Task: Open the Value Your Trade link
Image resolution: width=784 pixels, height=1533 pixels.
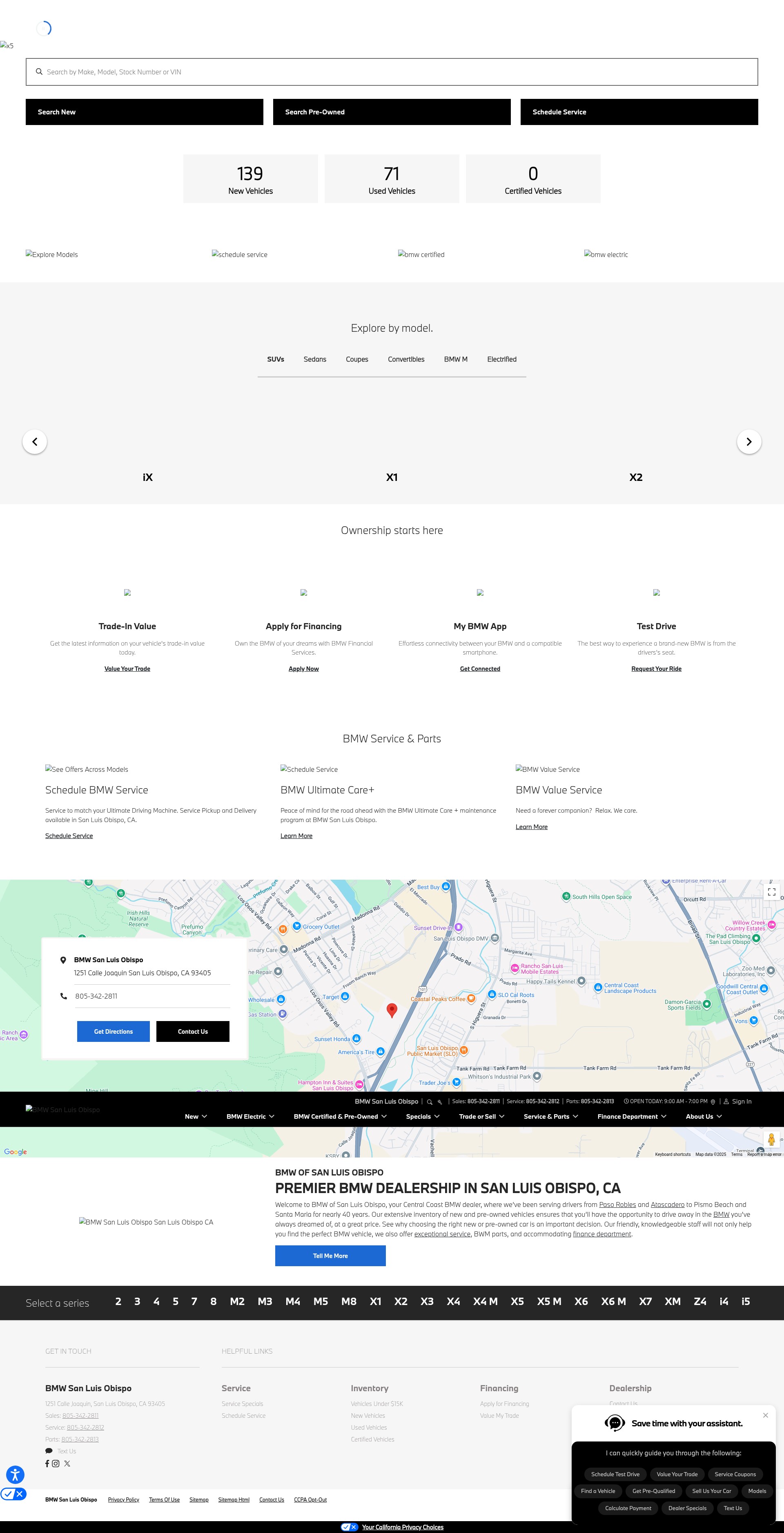Action: (127, 669)
